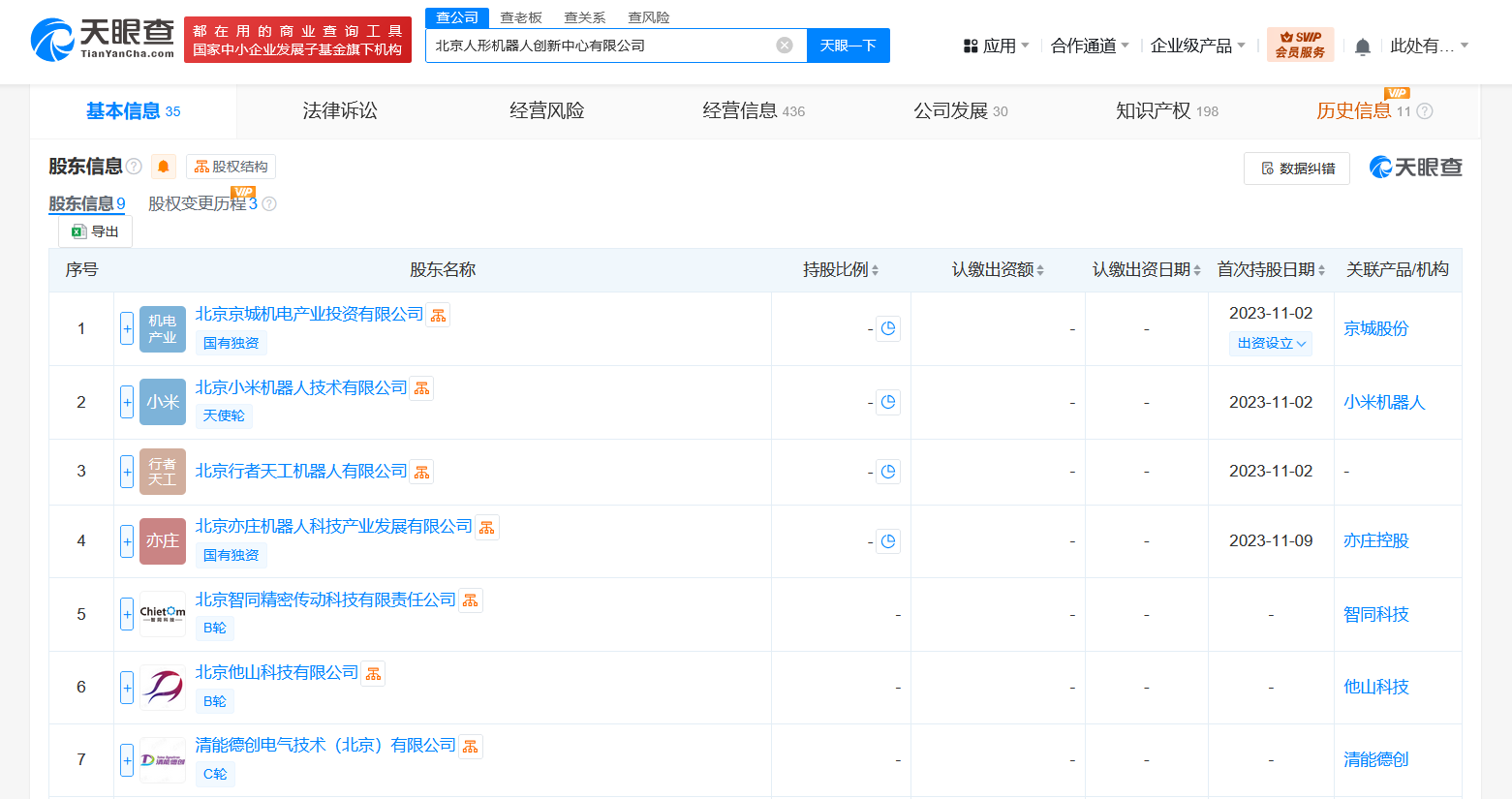Screen dimensions: 1512x799
Task: Click 行者天工 company logo thumbnail
Action: pyautogui.click(x=163, y=472)
